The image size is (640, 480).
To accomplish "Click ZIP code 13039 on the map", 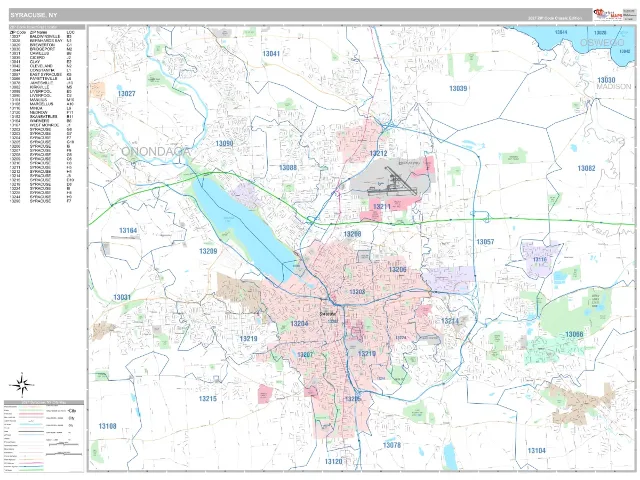I will 458,88.
